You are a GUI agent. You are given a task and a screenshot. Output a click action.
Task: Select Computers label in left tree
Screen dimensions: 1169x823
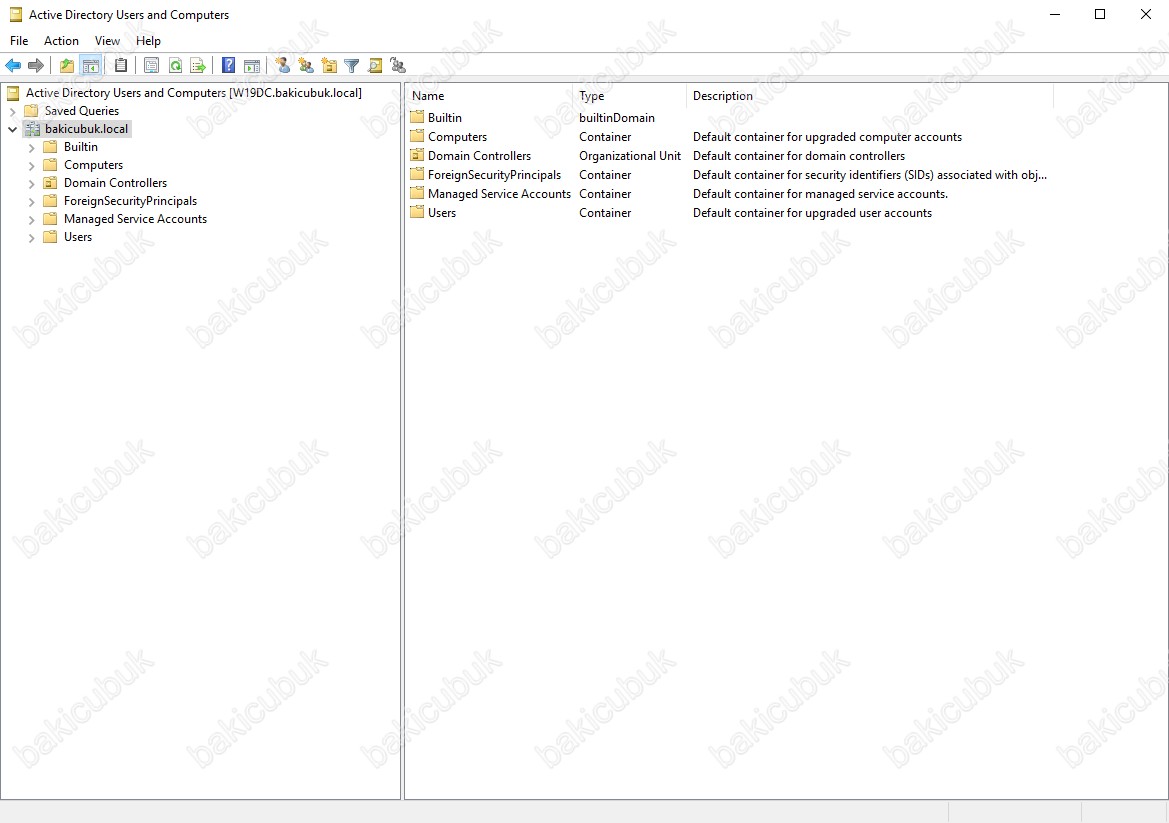click(x=93, y=165)
